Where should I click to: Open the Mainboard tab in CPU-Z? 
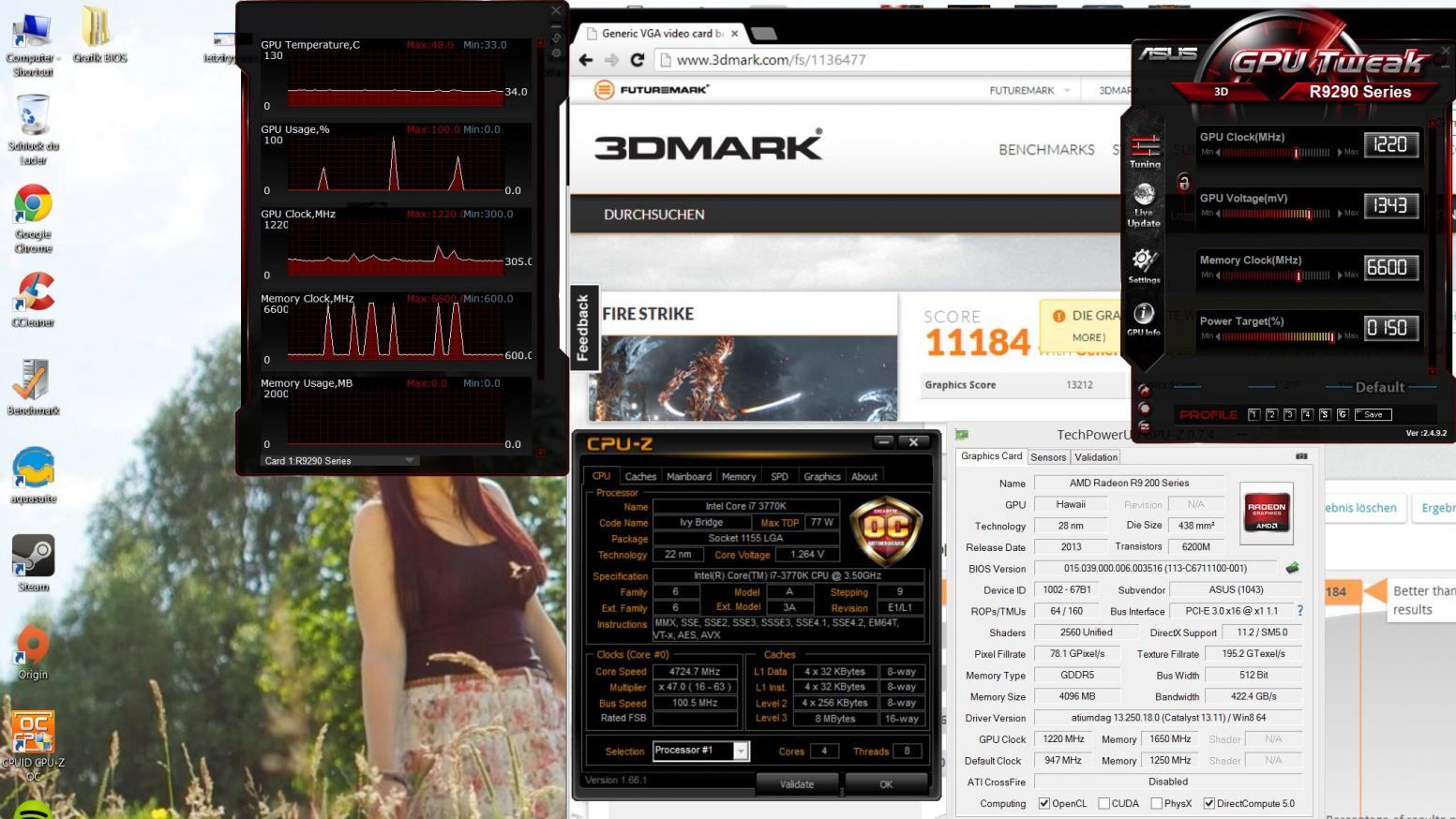point(689,476)
